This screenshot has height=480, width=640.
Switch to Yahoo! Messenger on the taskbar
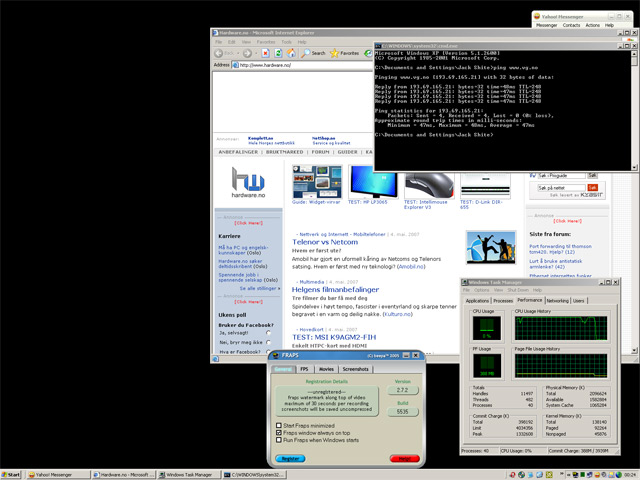(58, 475)
